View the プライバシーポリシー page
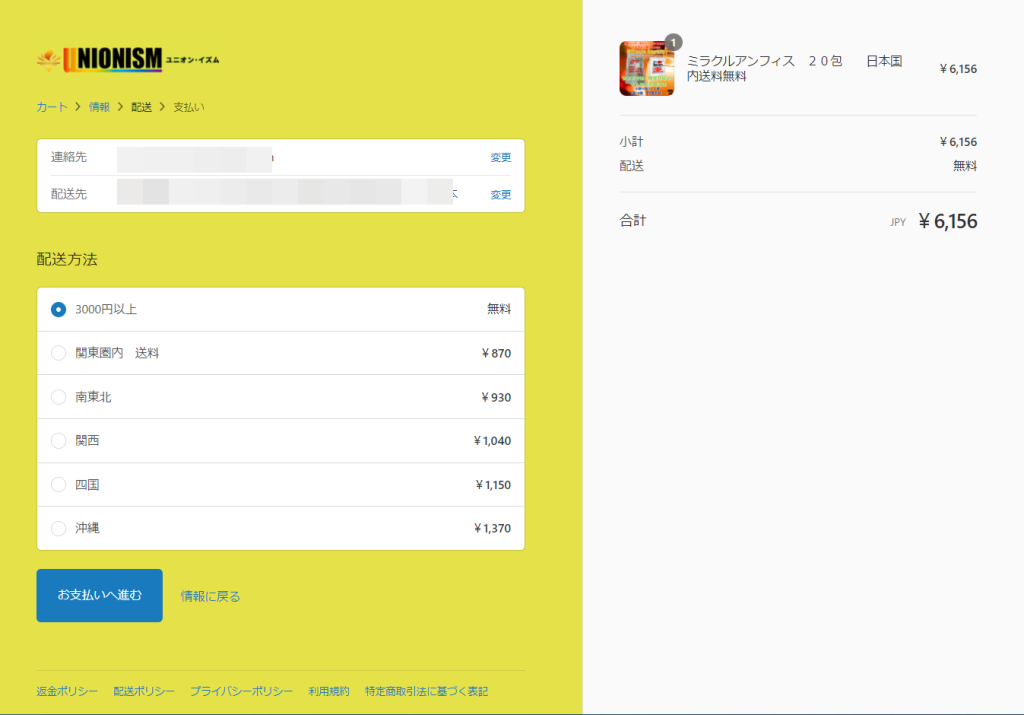This screenshot has width=1024, height=715. pyautogui.click(x=241, y=692)
